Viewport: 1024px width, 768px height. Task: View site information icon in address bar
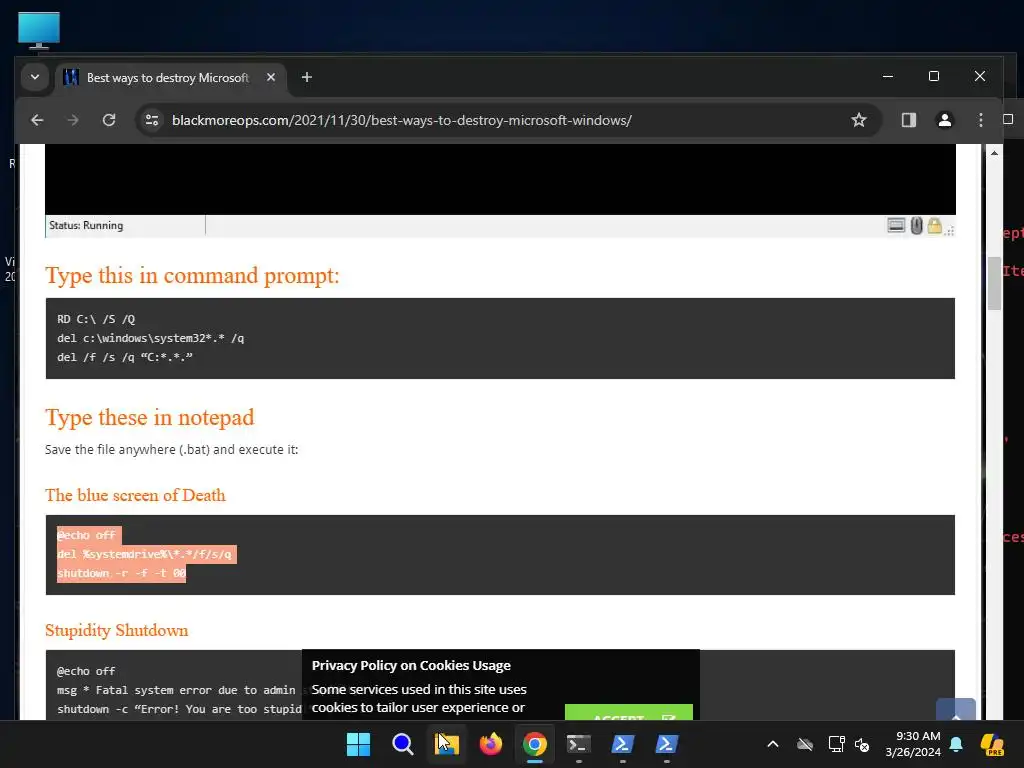[152, 120]
